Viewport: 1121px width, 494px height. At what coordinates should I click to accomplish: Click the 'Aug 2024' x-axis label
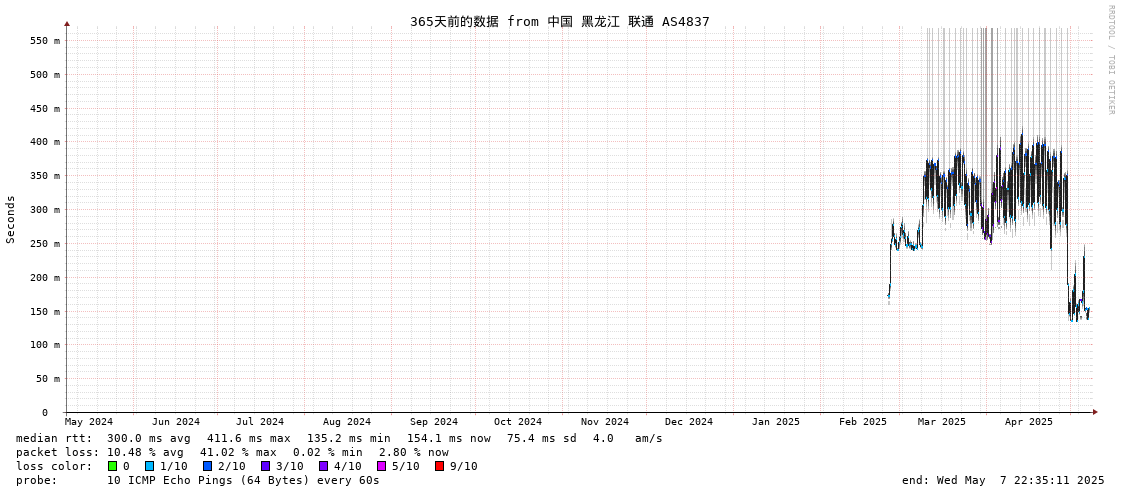coord(347,422)
